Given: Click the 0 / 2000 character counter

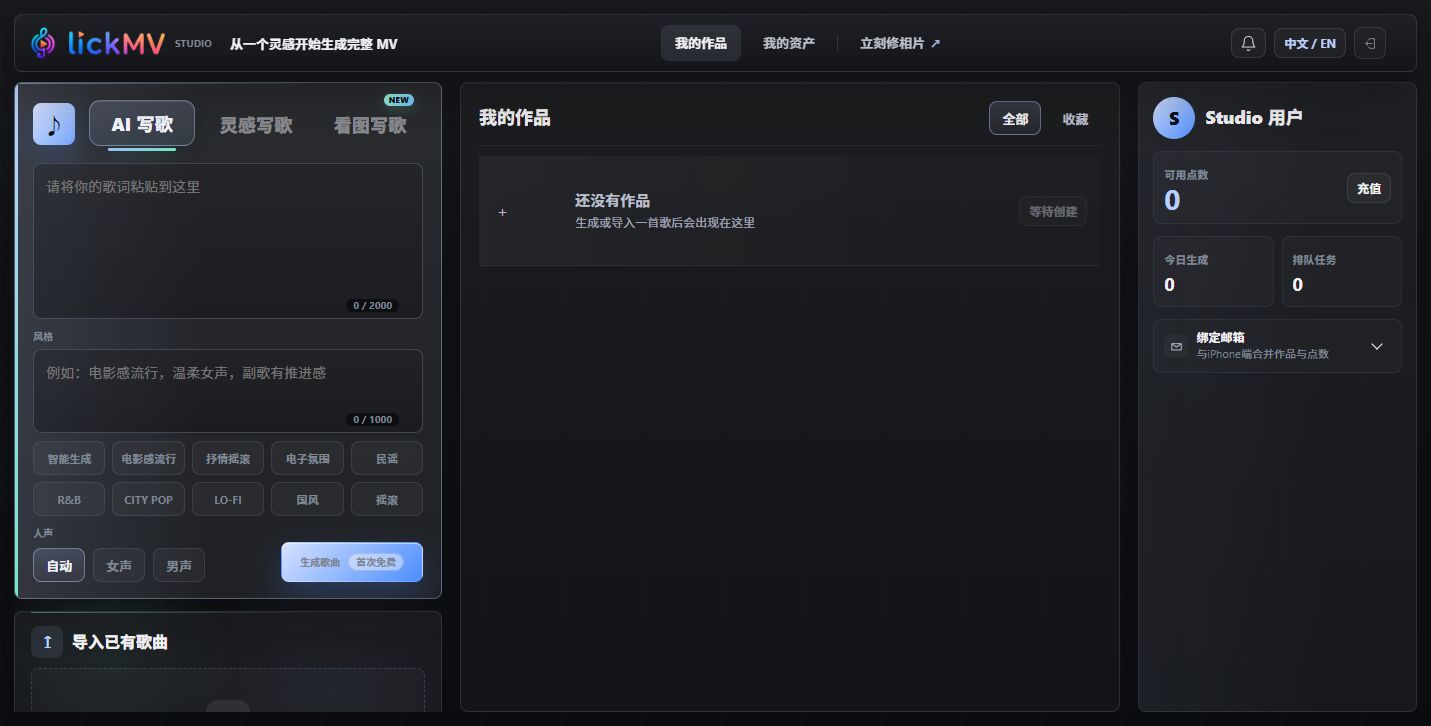Looking at the screenshot, I should [372, 305].
